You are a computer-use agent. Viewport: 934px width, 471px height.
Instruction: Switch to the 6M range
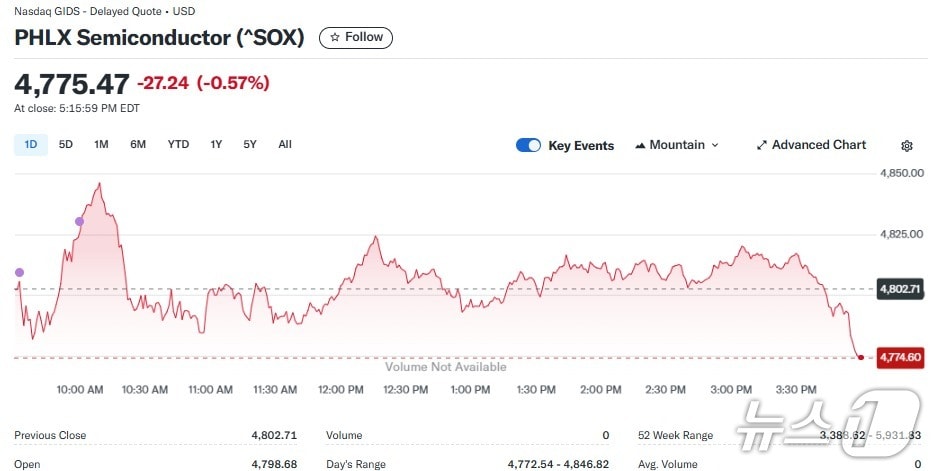point(138,144)
